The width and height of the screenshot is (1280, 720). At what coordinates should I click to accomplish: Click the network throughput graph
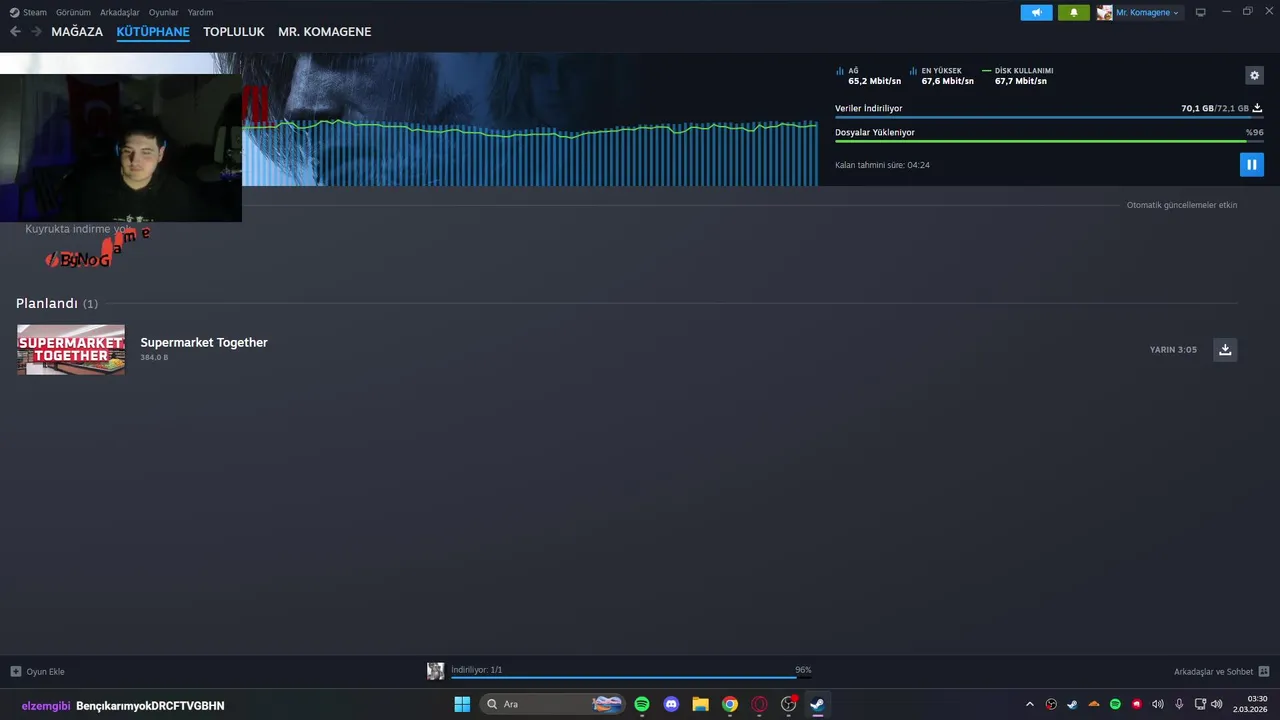tap(530, 152)
